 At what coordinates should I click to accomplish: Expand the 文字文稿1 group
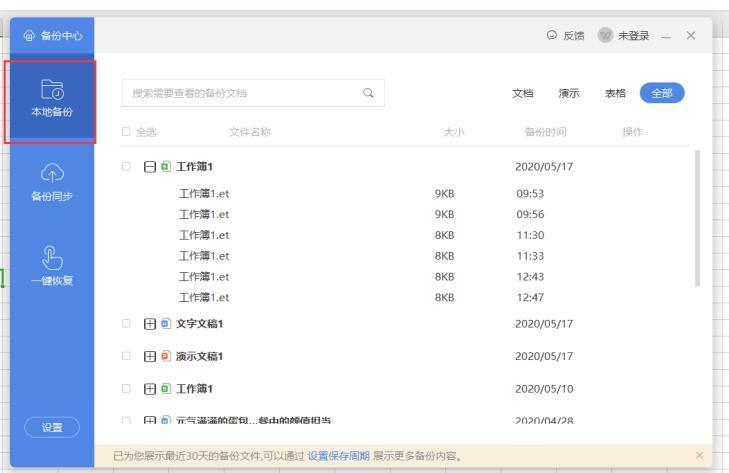[x=147, y=325]
